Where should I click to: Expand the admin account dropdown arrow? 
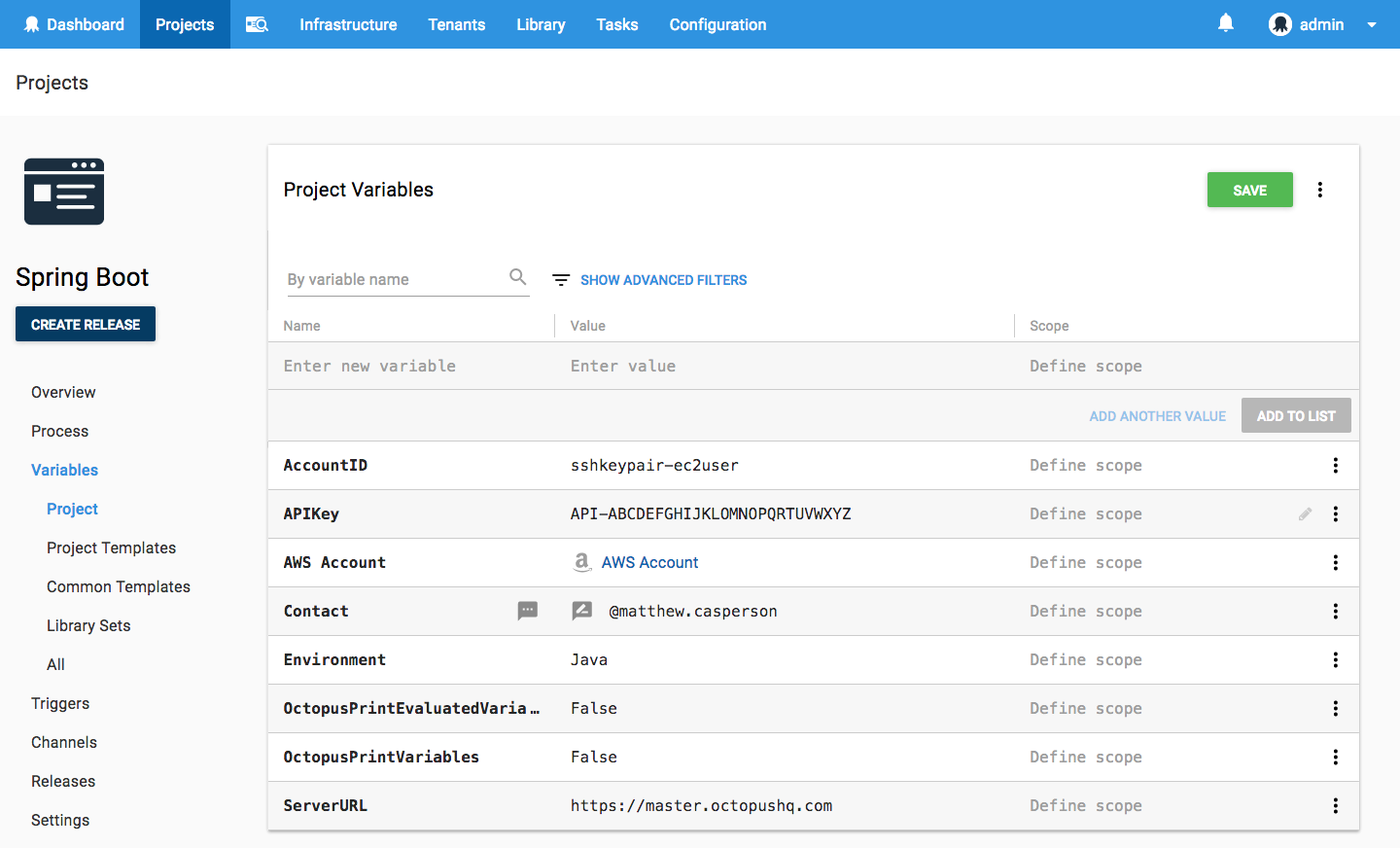click(1371, 24)
